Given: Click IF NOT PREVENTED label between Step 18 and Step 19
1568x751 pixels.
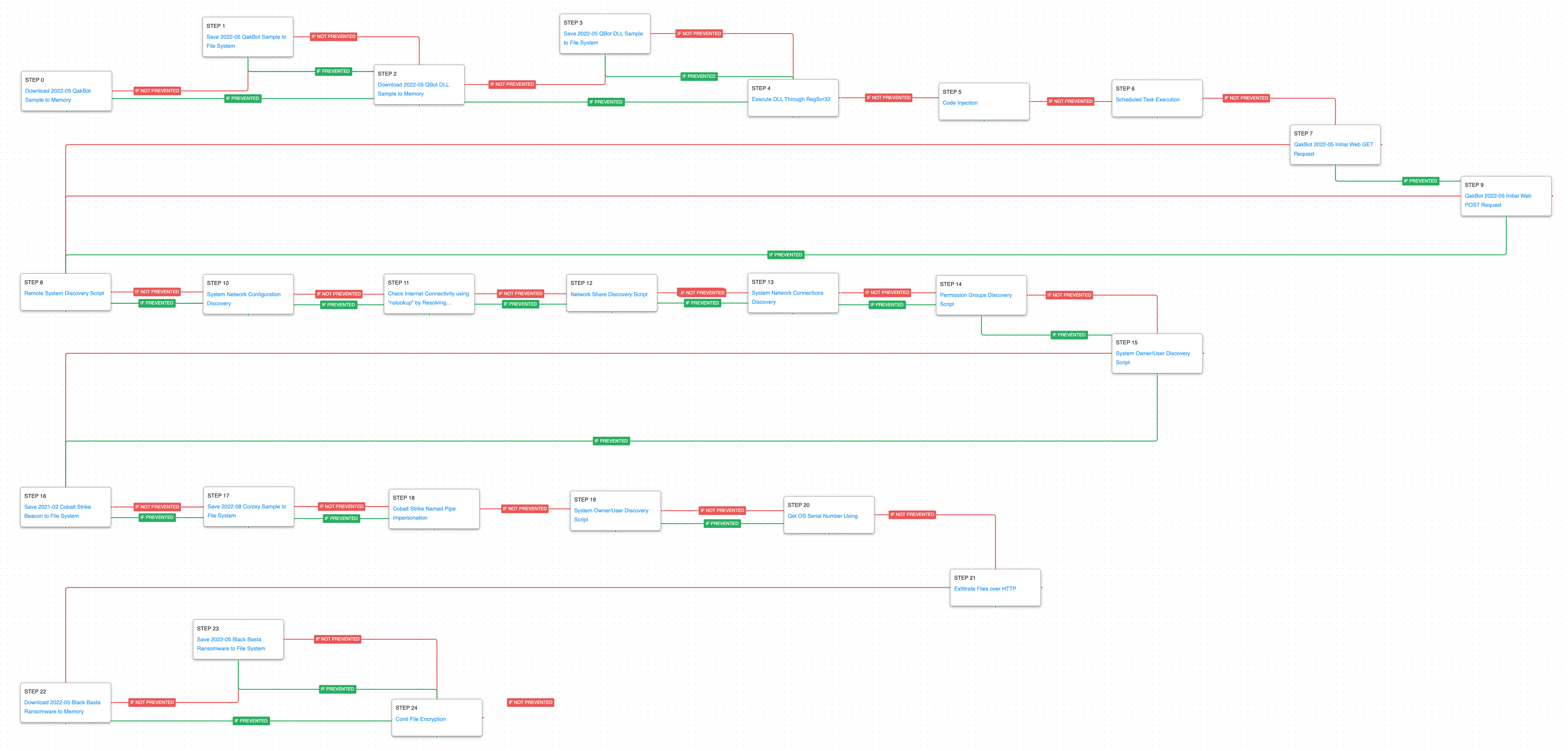Looking at the screenshot, I should pos(524,509).
